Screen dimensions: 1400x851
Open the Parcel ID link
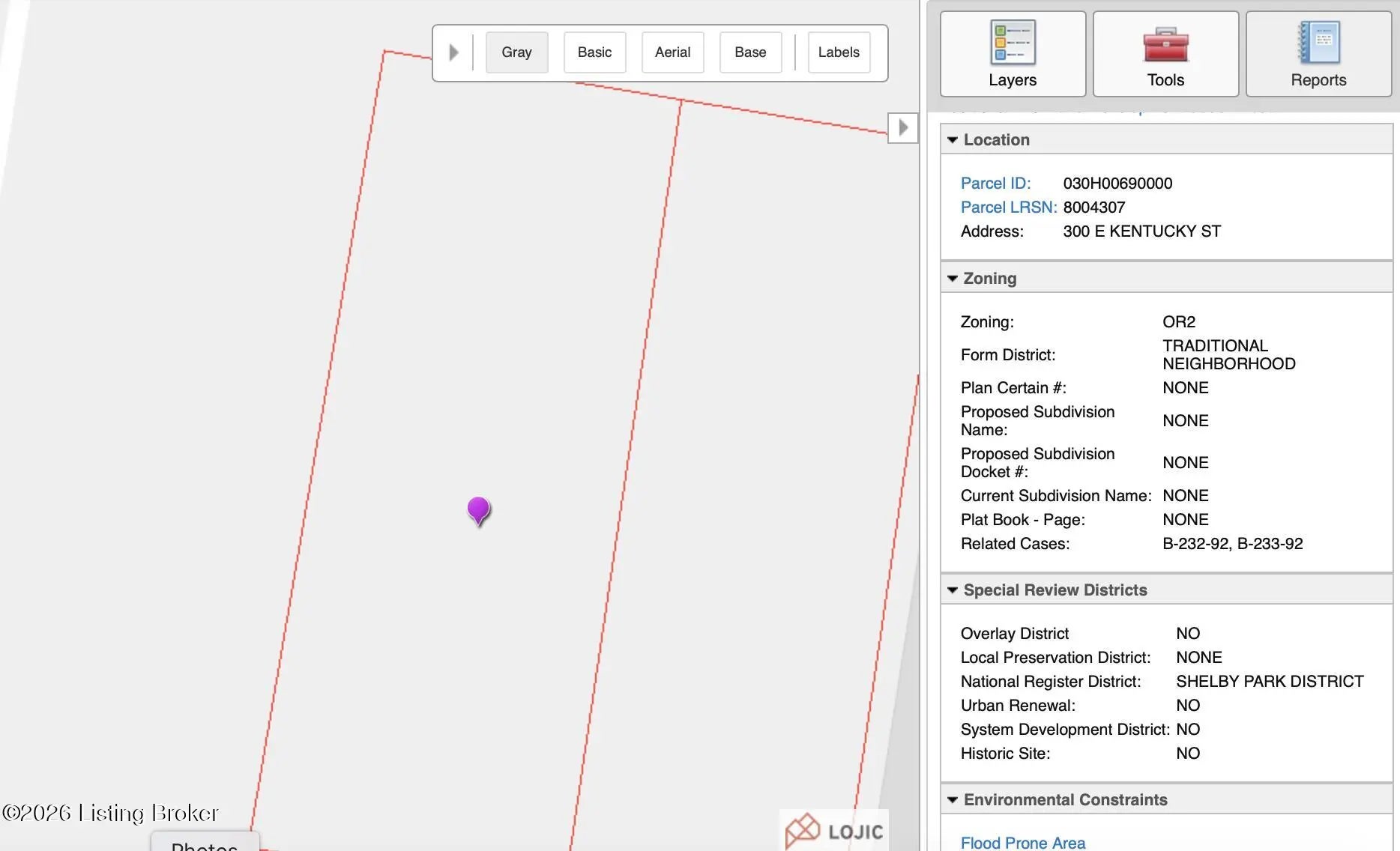tap(995, 184)
